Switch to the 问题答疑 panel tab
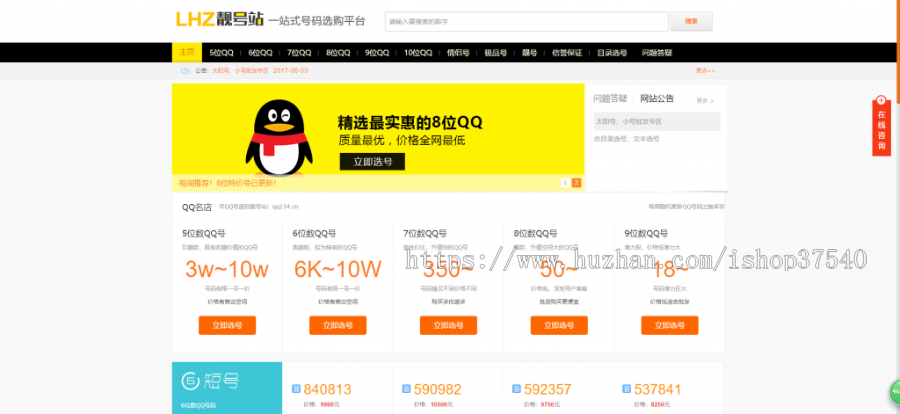900x414 pixels. point(610,99)
